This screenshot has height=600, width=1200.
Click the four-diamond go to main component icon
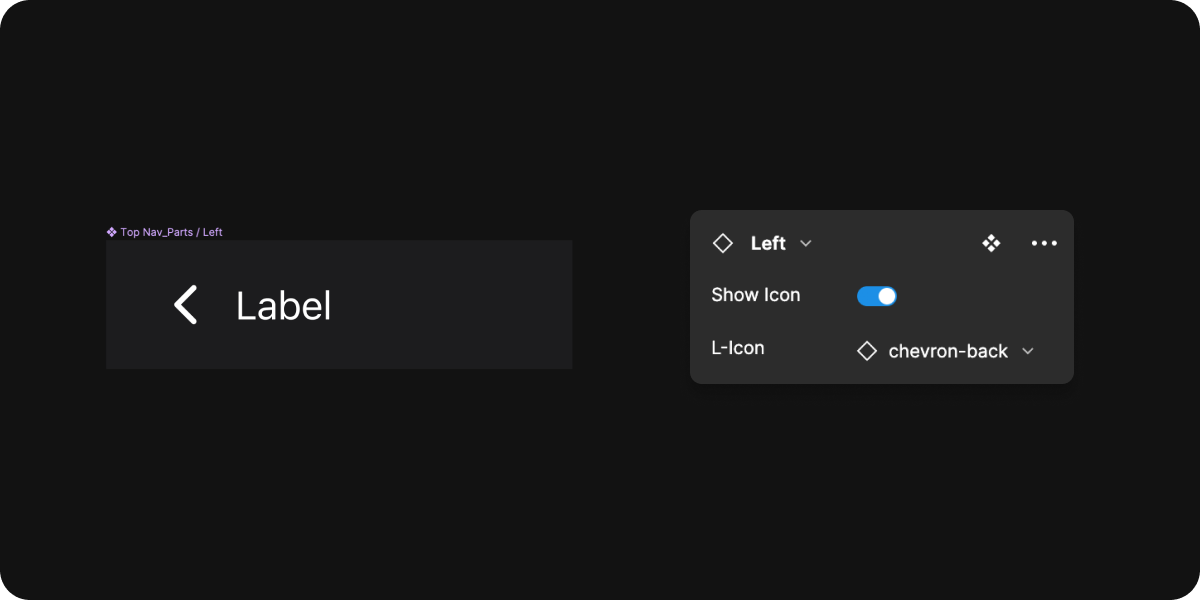pyautogui.click(x=991, y=243)
